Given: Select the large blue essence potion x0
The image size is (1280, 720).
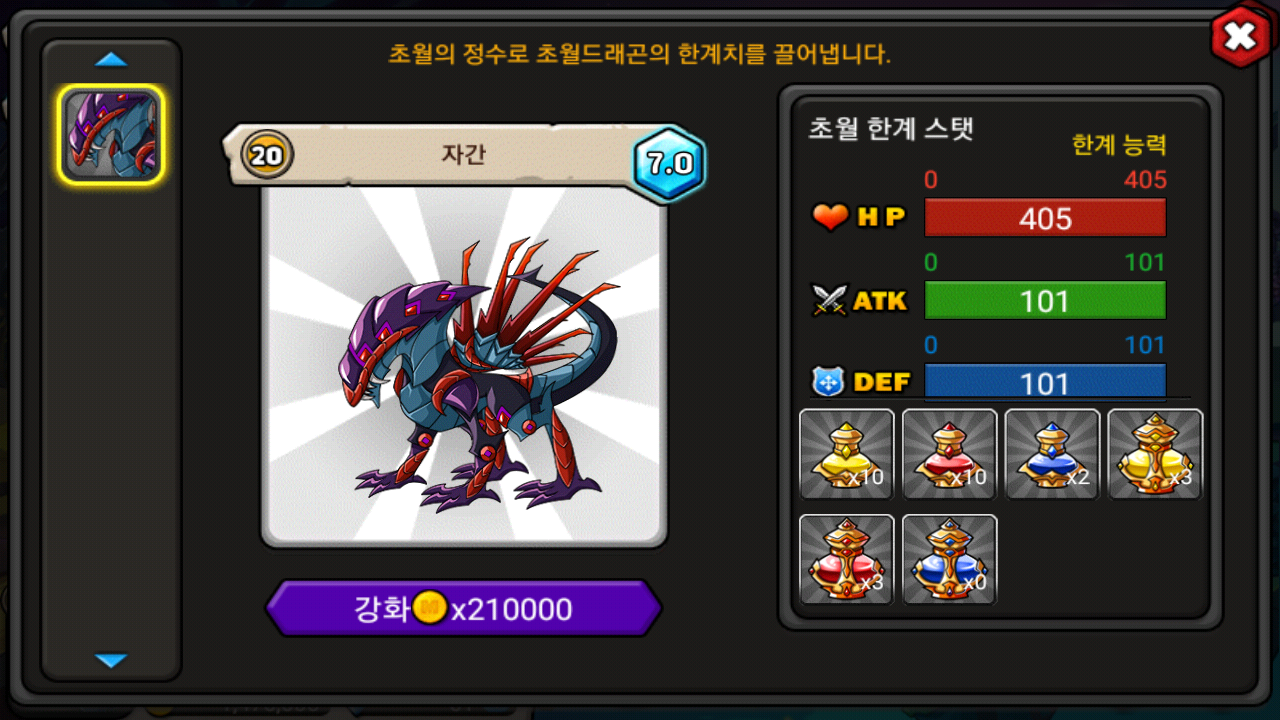Looking at the screenshot, I should [x=950, y=559].
